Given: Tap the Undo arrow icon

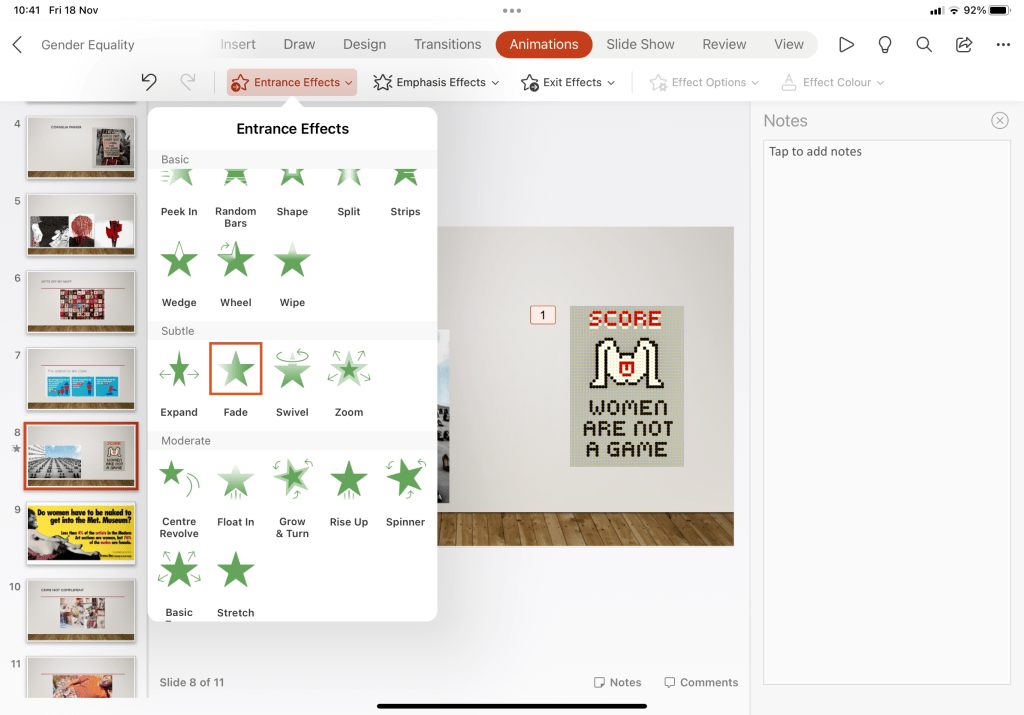Looking at the screenshot, I should point(149,82).
